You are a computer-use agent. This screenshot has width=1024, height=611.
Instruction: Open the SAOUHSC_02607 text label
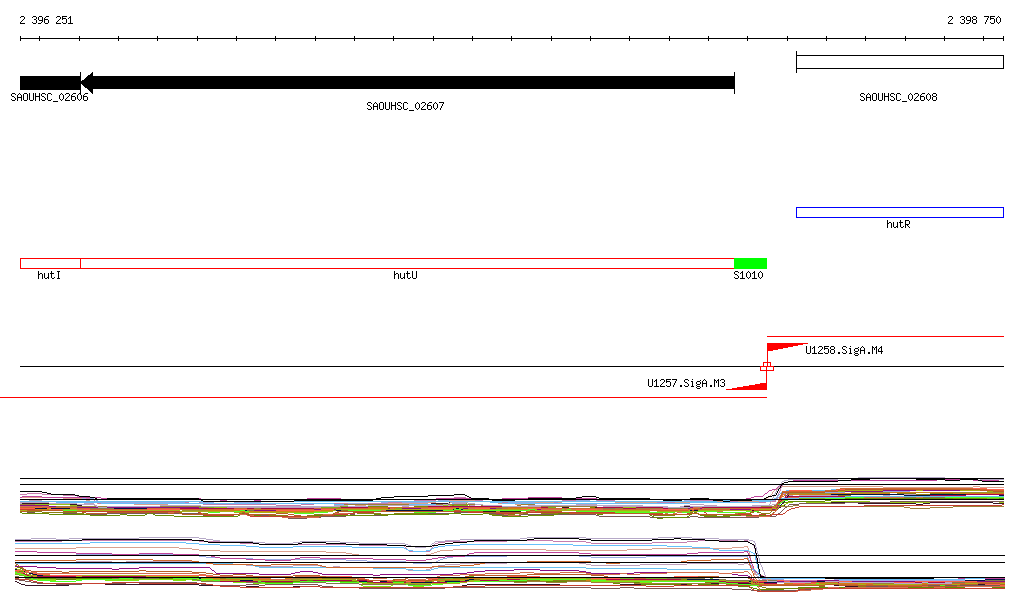click(405, 106)
